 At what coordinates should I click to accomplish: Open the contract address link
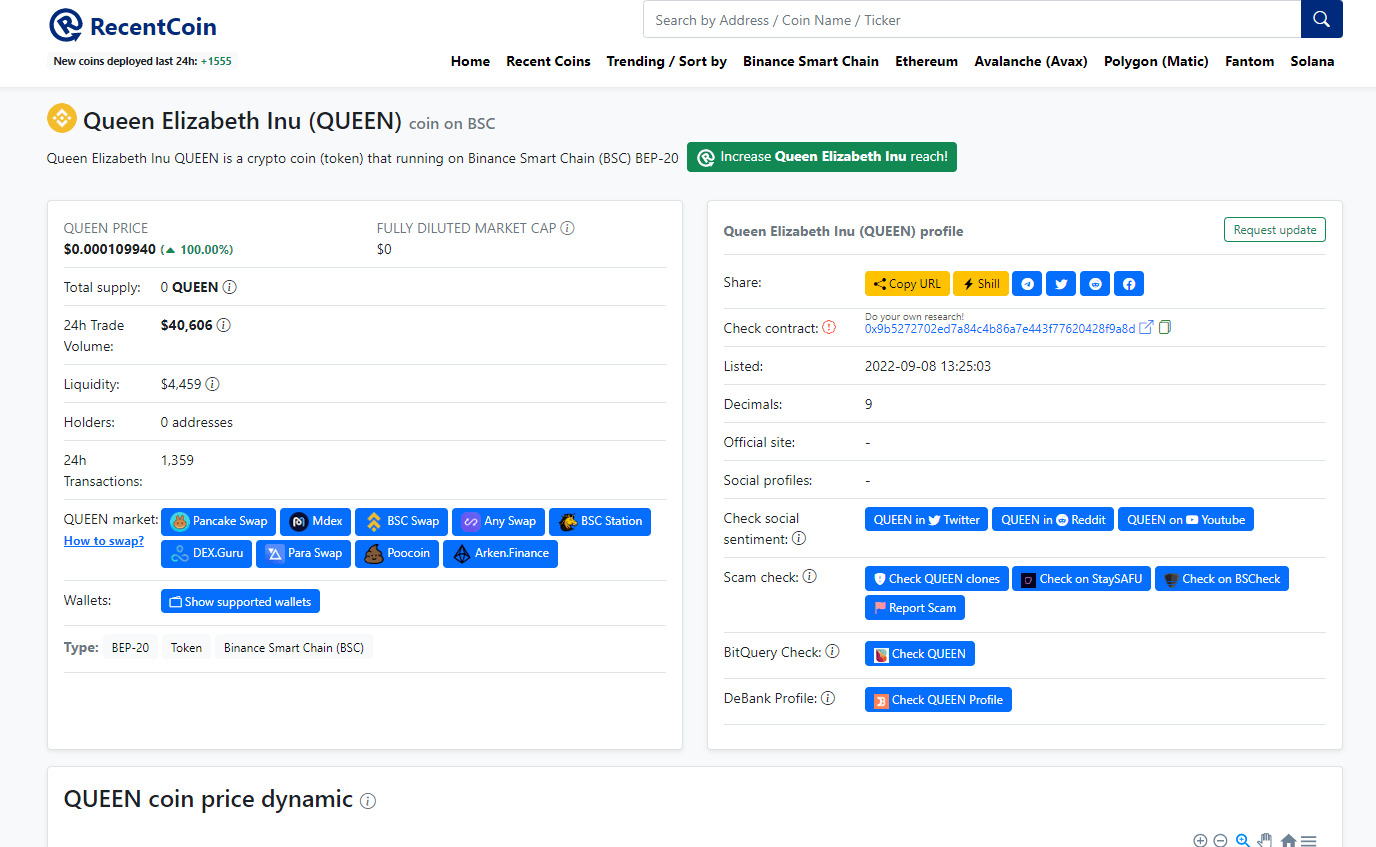tap(1000, 329)
